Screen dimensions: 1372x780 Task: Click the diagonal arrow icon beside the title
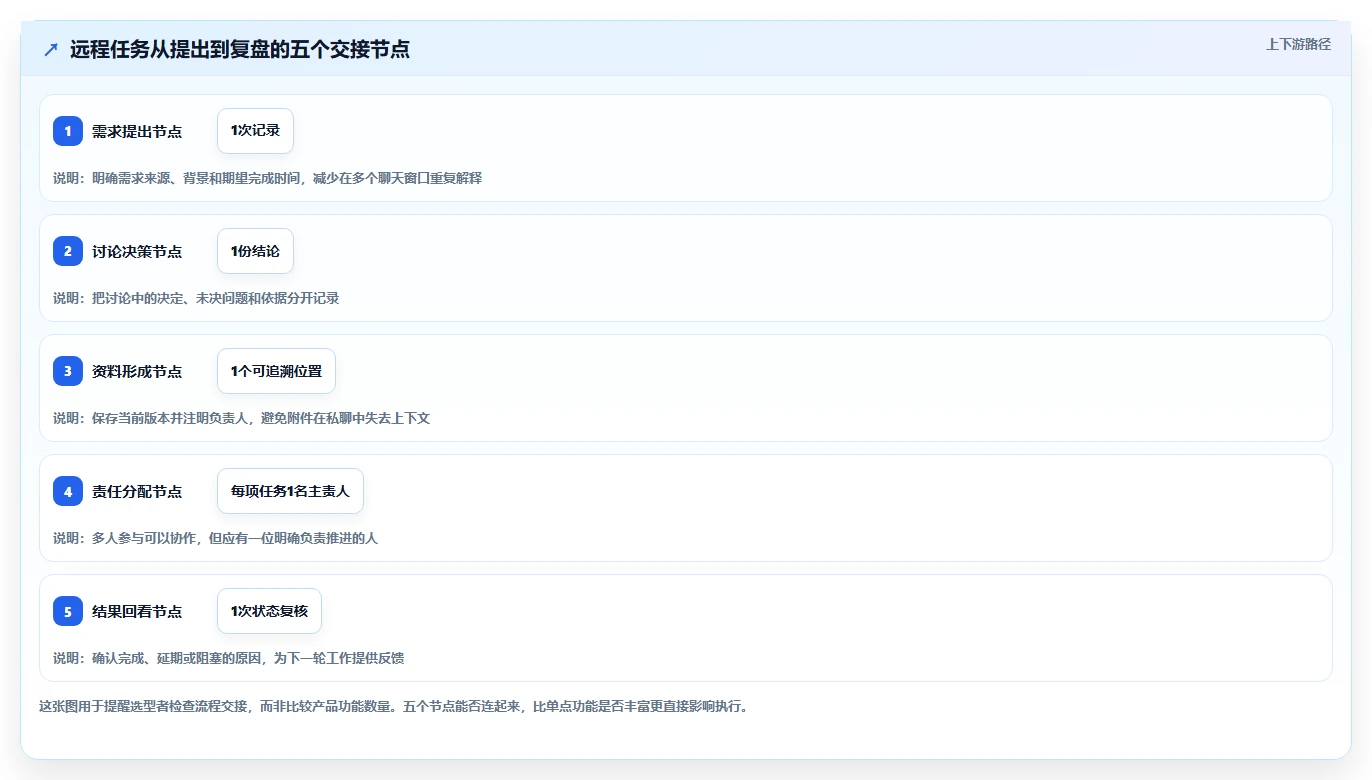[x=51, y=49]
